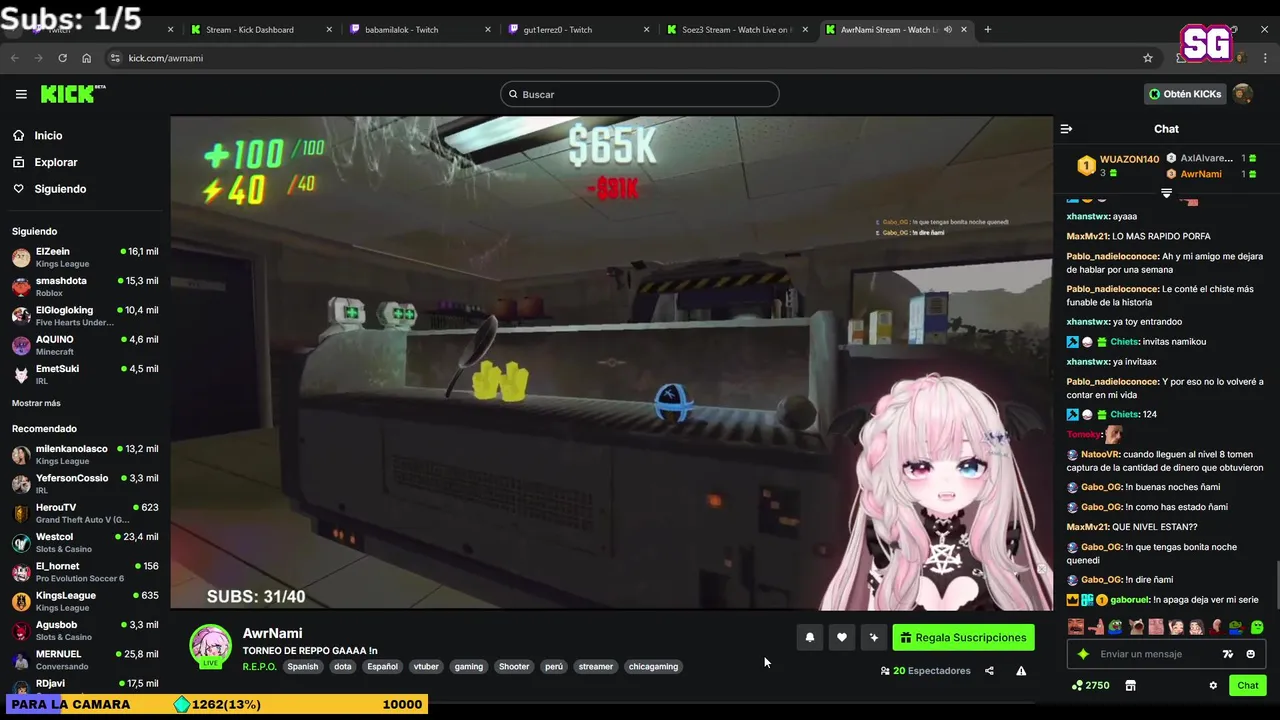This screenshot has height=720, width=1280.
Task: Go to Inicio in the sidebar
Action: tap(48, 135)
